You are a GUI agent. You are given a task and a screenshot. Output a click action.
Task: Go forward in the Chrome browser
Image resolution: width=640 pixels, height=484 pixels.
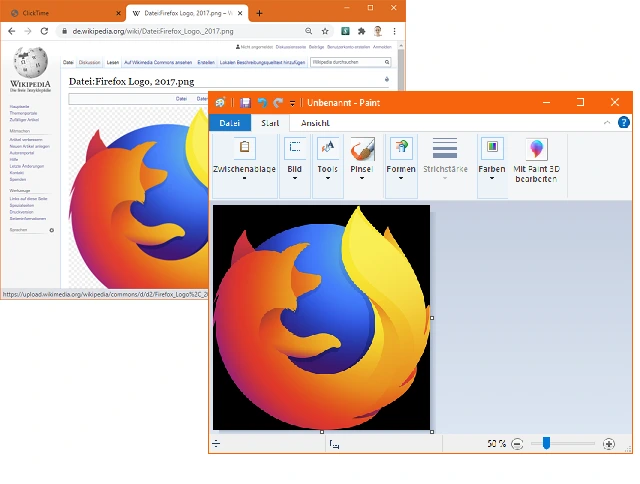pos(27,31)
